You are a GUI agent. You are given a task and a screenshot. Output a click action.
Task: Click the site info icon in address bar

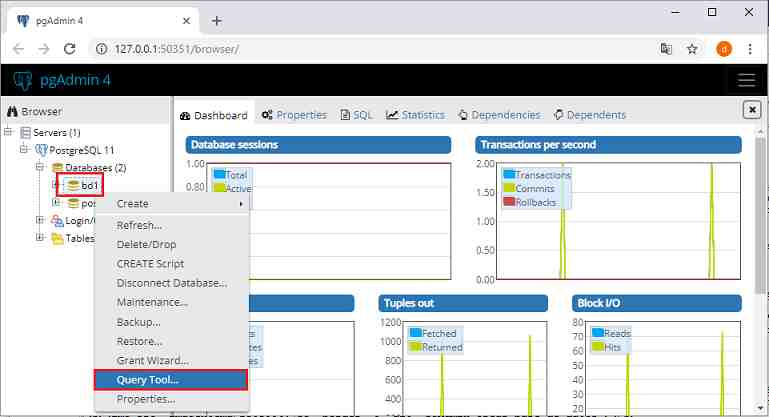(102, 49)
